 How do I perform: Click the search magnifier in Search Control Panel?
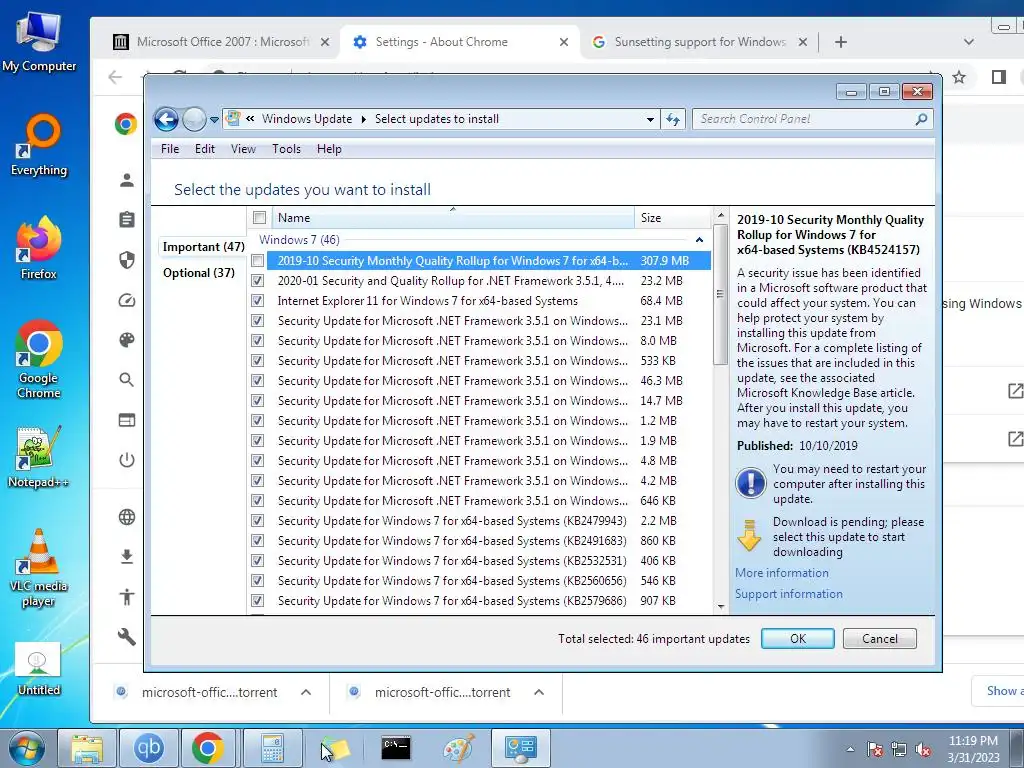pos(921,119)
